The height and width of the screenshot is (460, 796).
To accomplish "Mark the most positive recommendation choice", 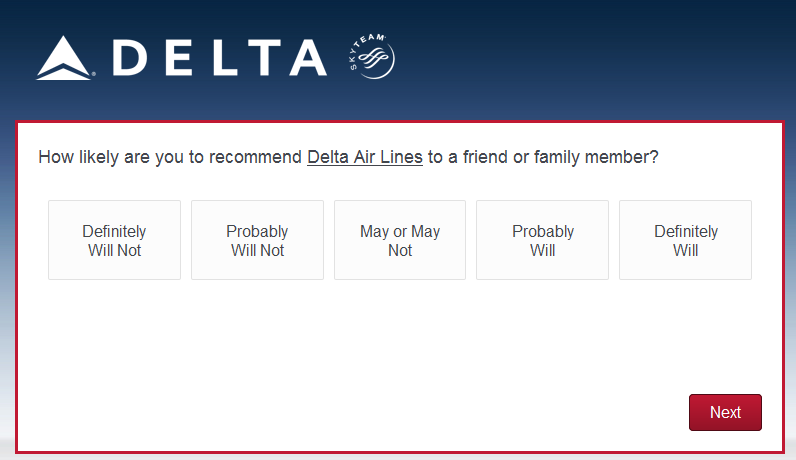I will [x=685, y=240].
